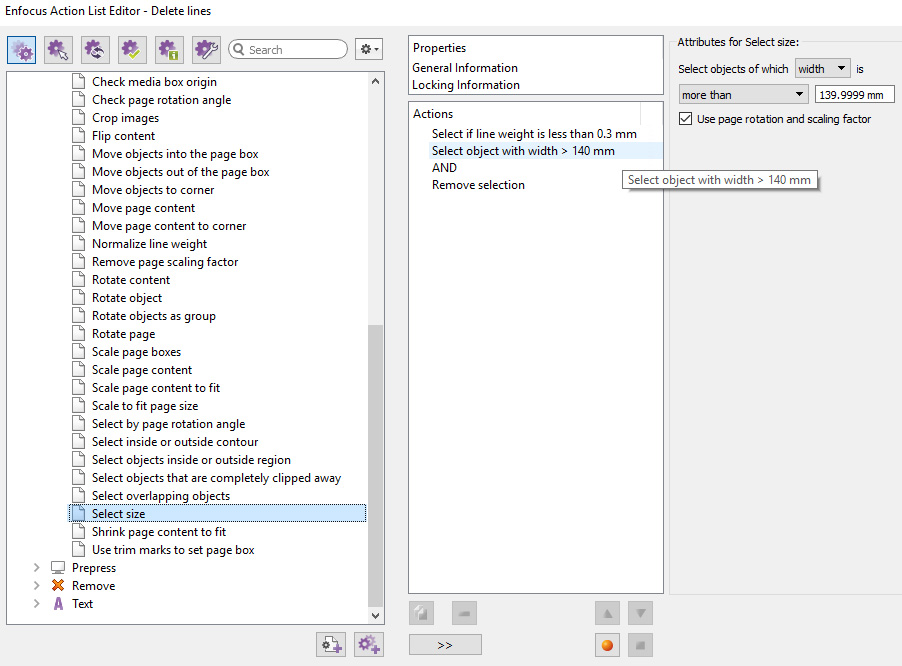Open Locking Information properties

pyautogui.click(x=466, y=85)
